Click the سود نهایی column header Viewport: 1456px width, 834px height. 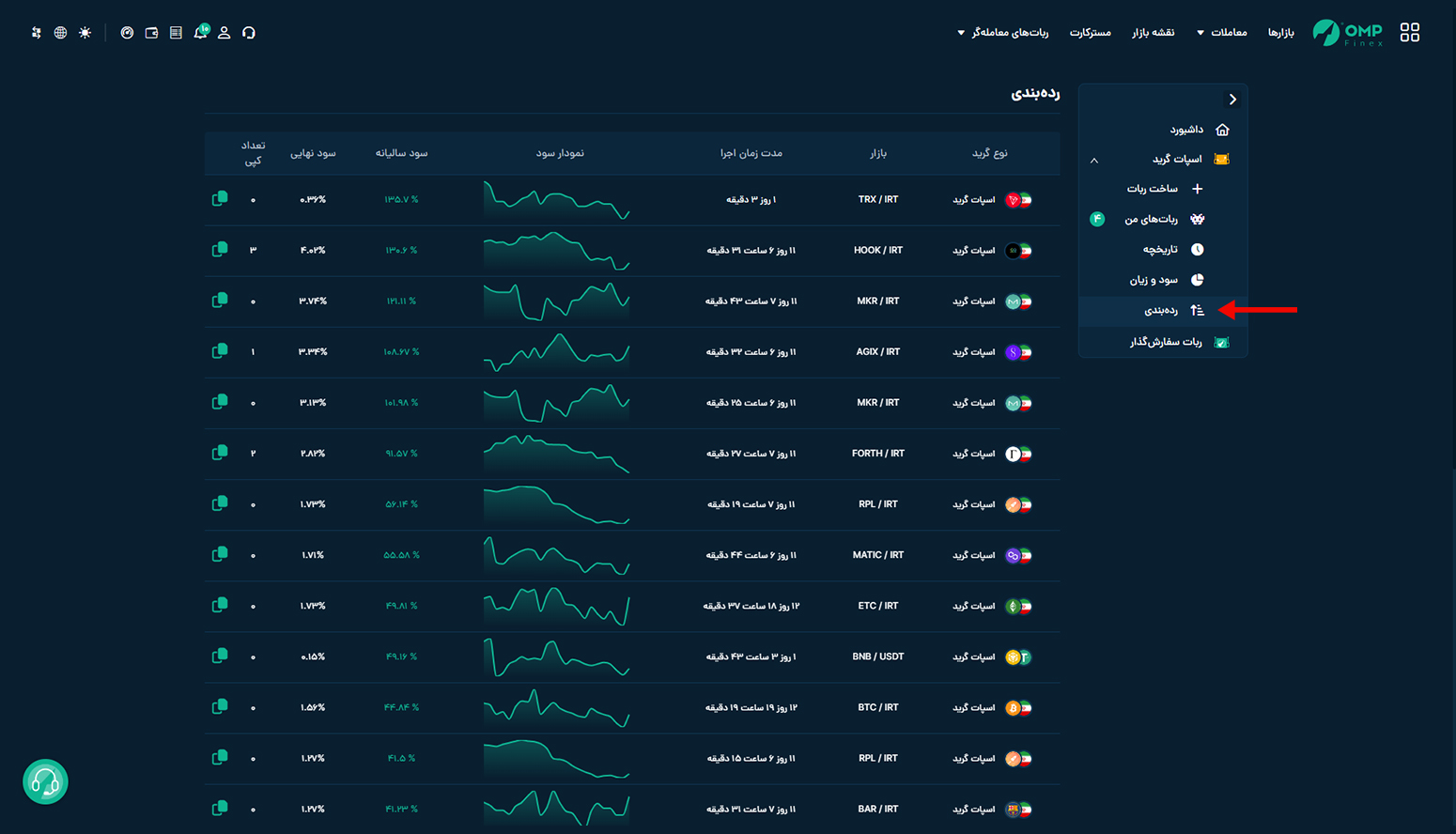[x=313, y=153]
